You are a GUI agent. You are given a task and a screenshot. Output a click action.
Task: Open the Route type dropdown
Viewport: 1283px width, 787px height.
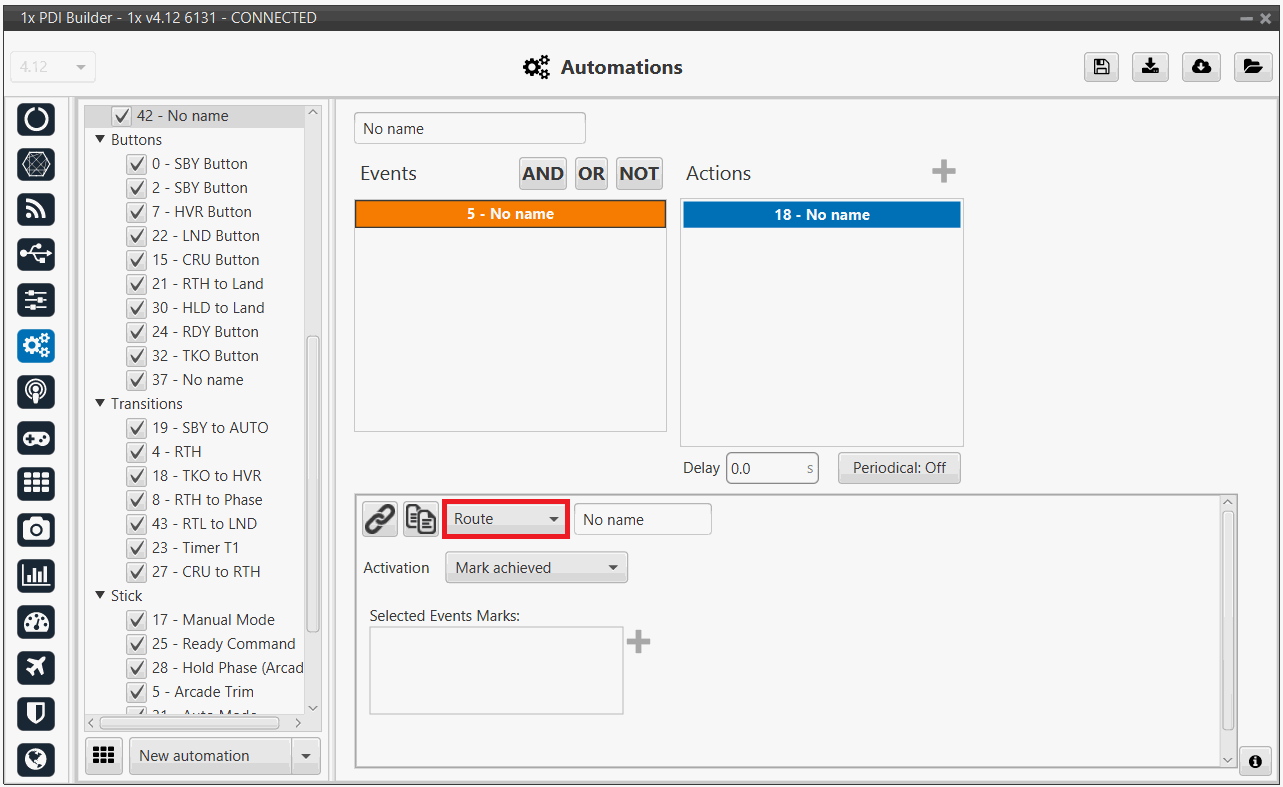(506, 519)
